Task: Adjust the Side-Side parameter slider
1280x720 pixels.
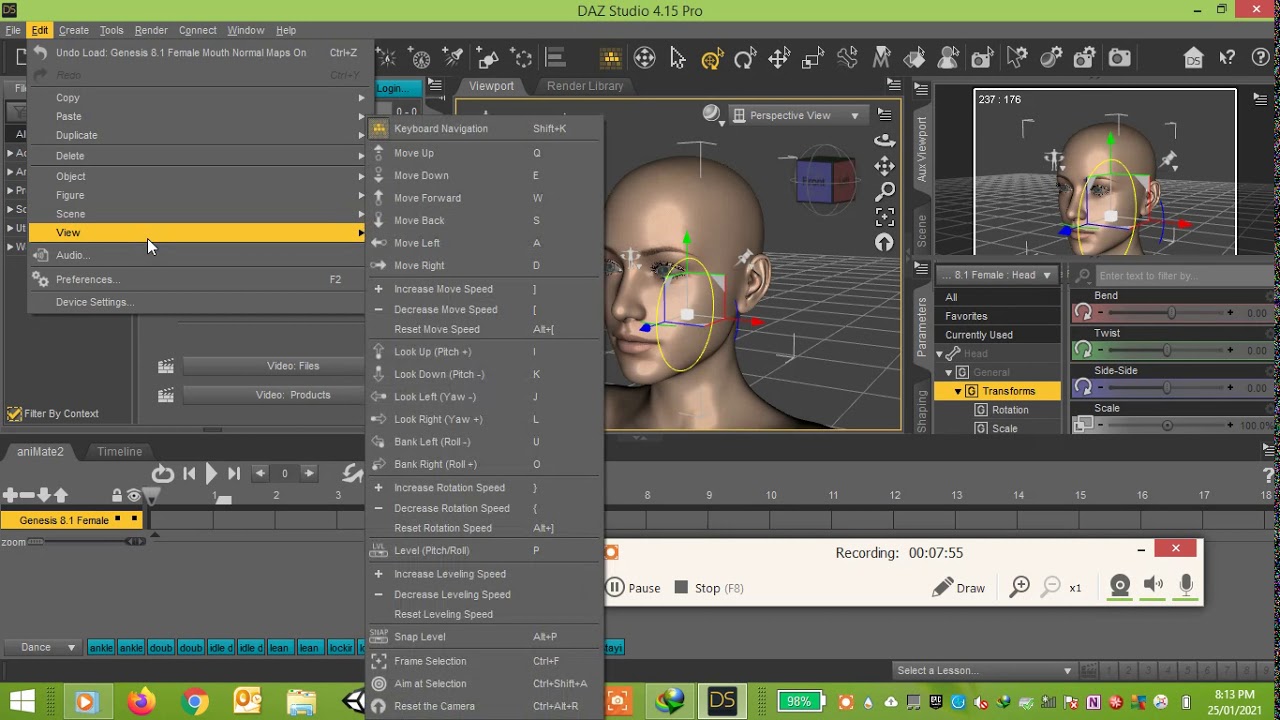Action: click(x=1165, y=387)
